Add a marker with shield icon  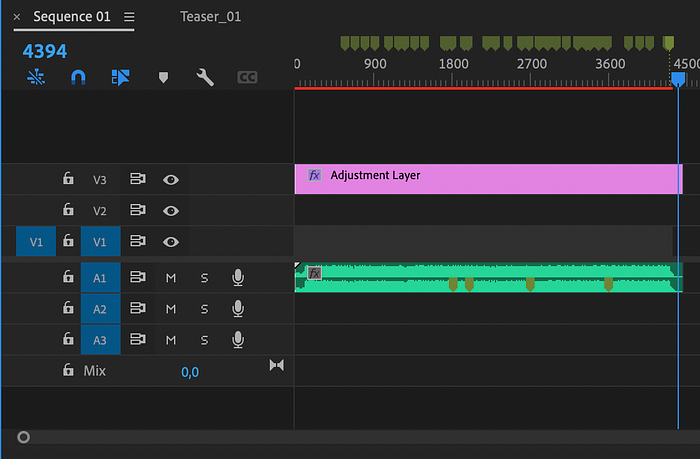(163, 78)
